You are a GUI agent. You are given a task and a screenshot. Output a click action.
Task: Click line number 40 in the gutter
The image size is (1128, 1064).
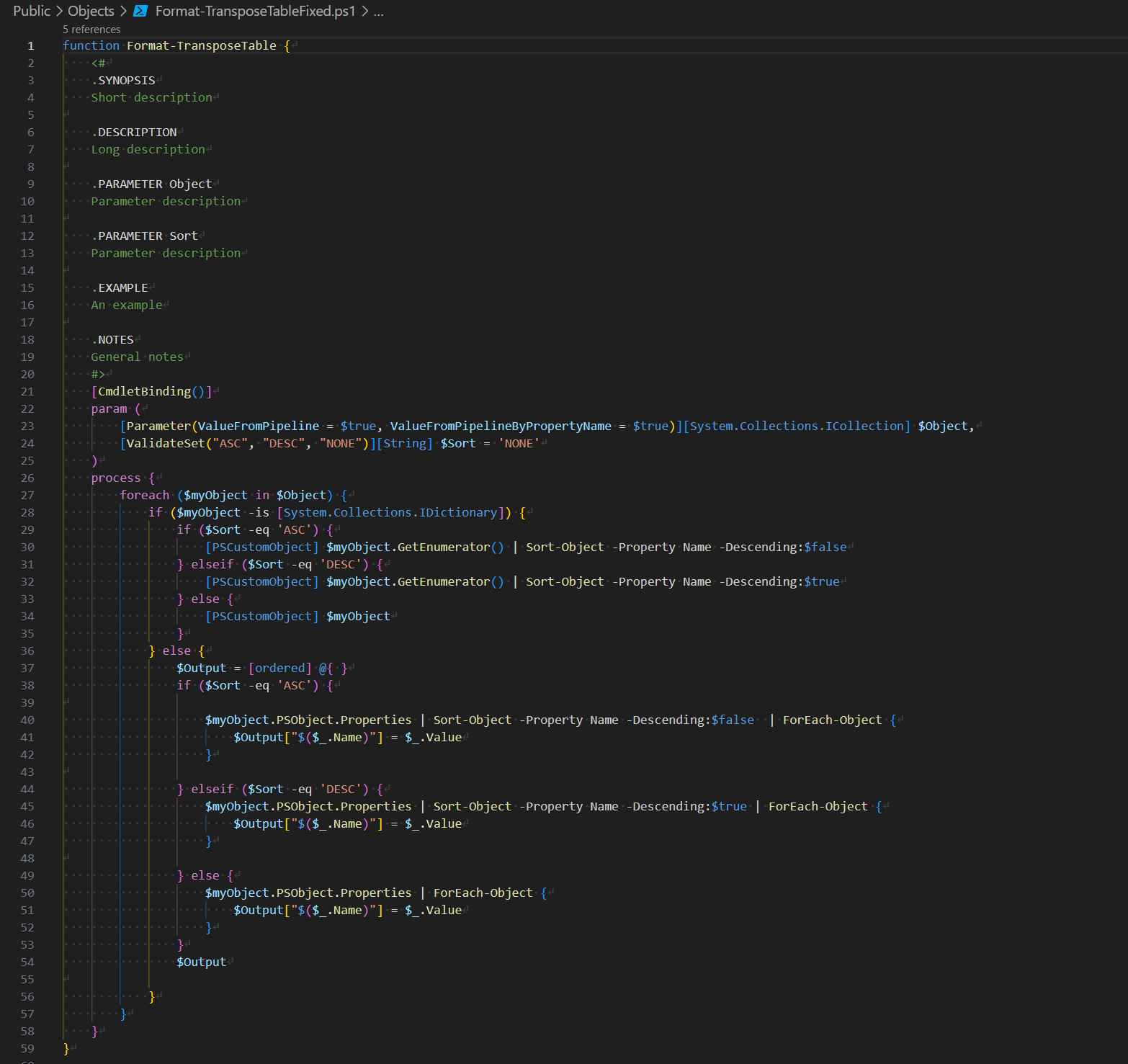(27, 719)
